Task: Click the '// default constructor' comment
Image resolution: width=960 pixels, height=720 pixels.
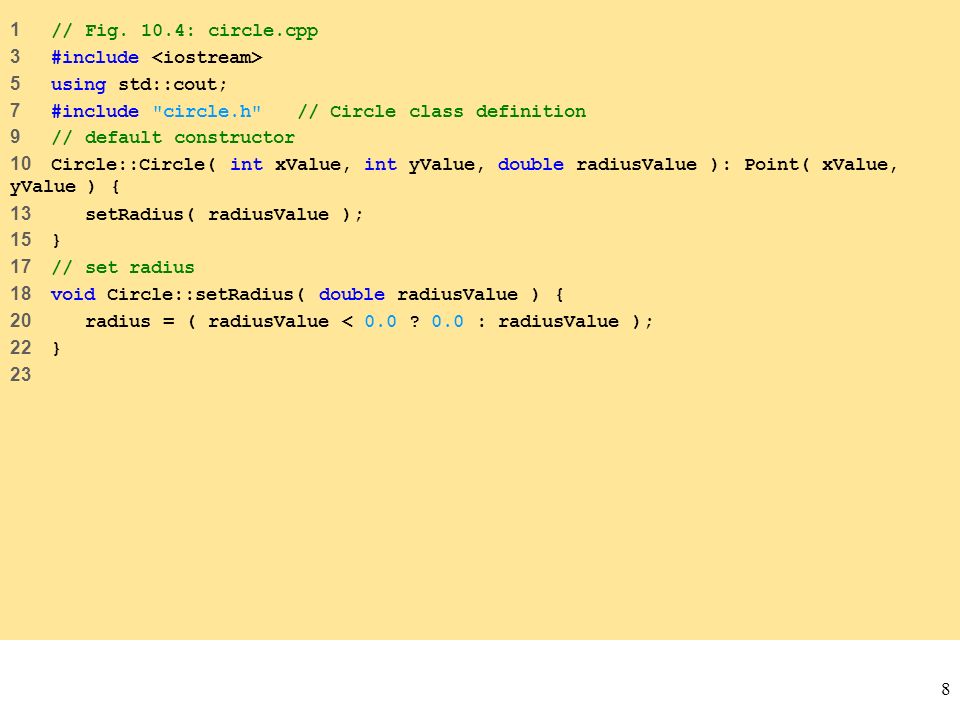Action: pos(173,137)
